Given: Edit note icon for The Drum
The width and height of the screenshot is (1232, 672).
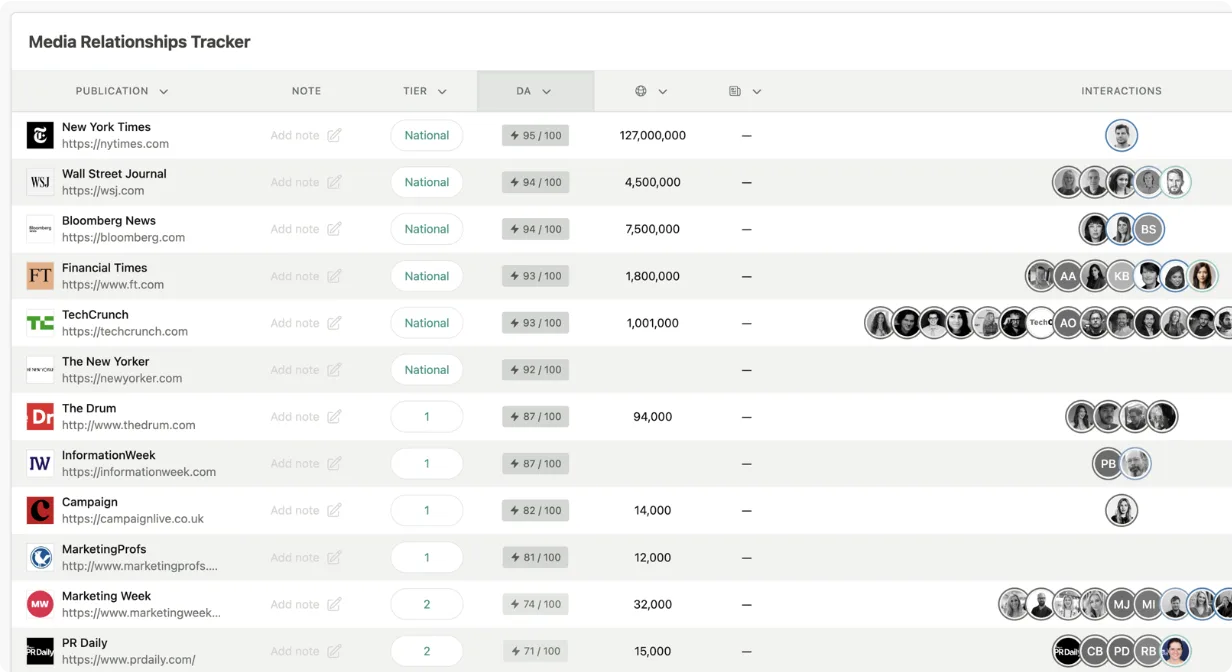Looking at the screenshot, I should [334, 417].
